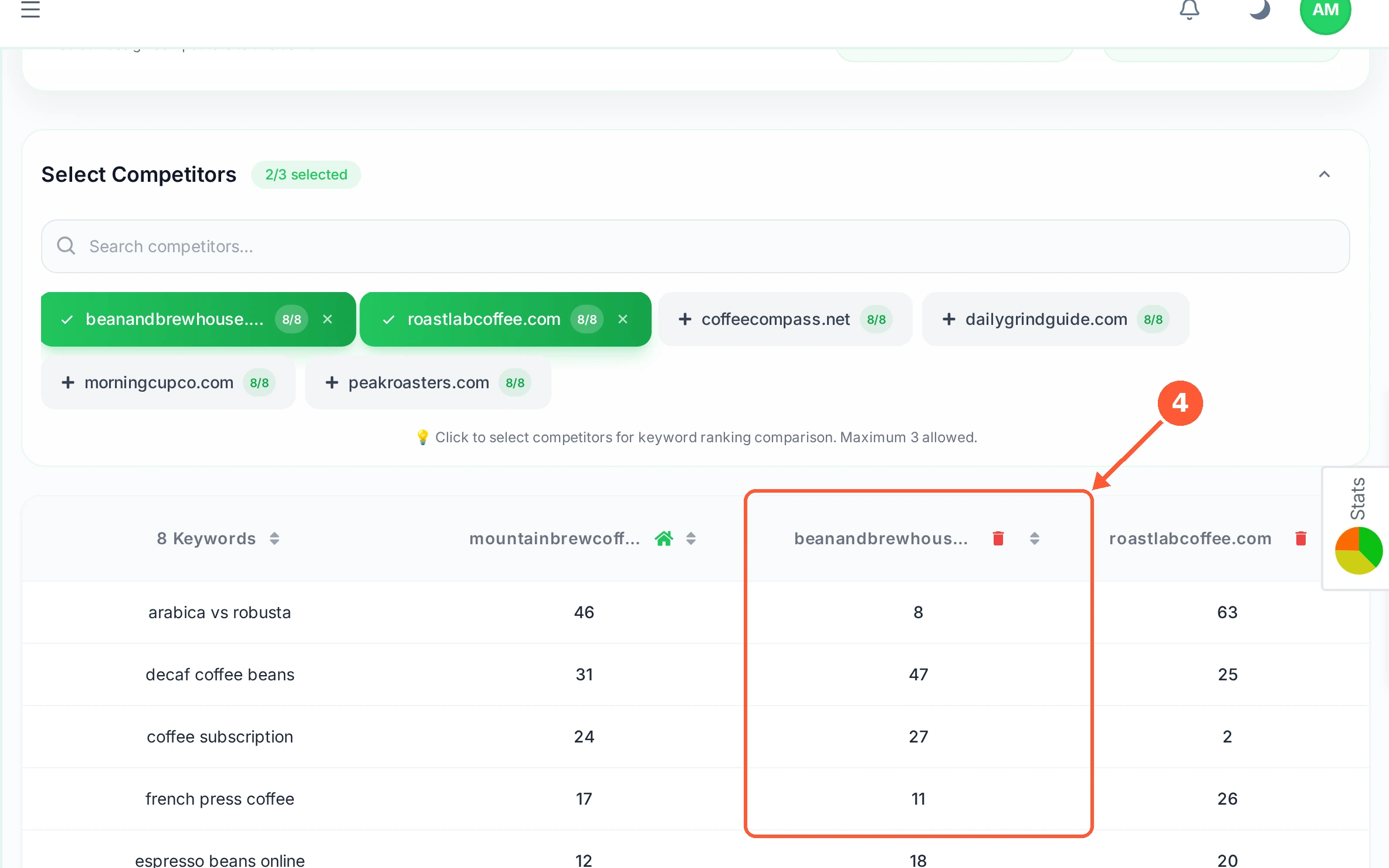Image resolution: width=1389 pixels, height=868 pixels.
Task: Click the green home icon for mountainbrewcoff
Action: pos(664,538)
